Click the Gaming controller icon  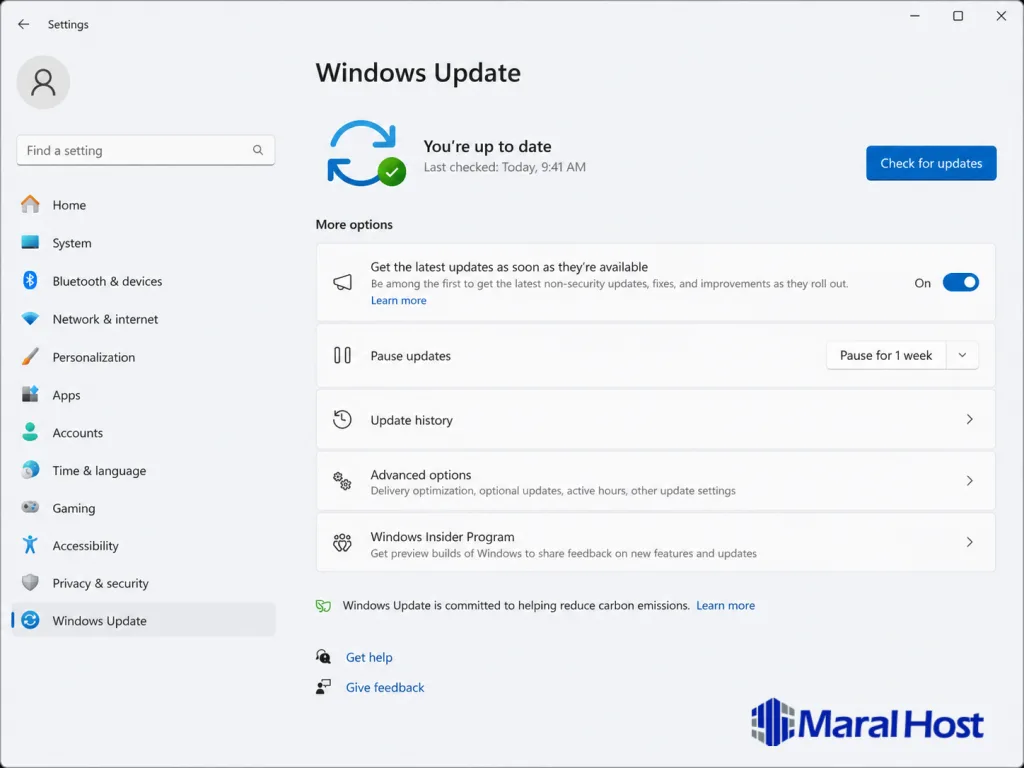tap(30, 507)
